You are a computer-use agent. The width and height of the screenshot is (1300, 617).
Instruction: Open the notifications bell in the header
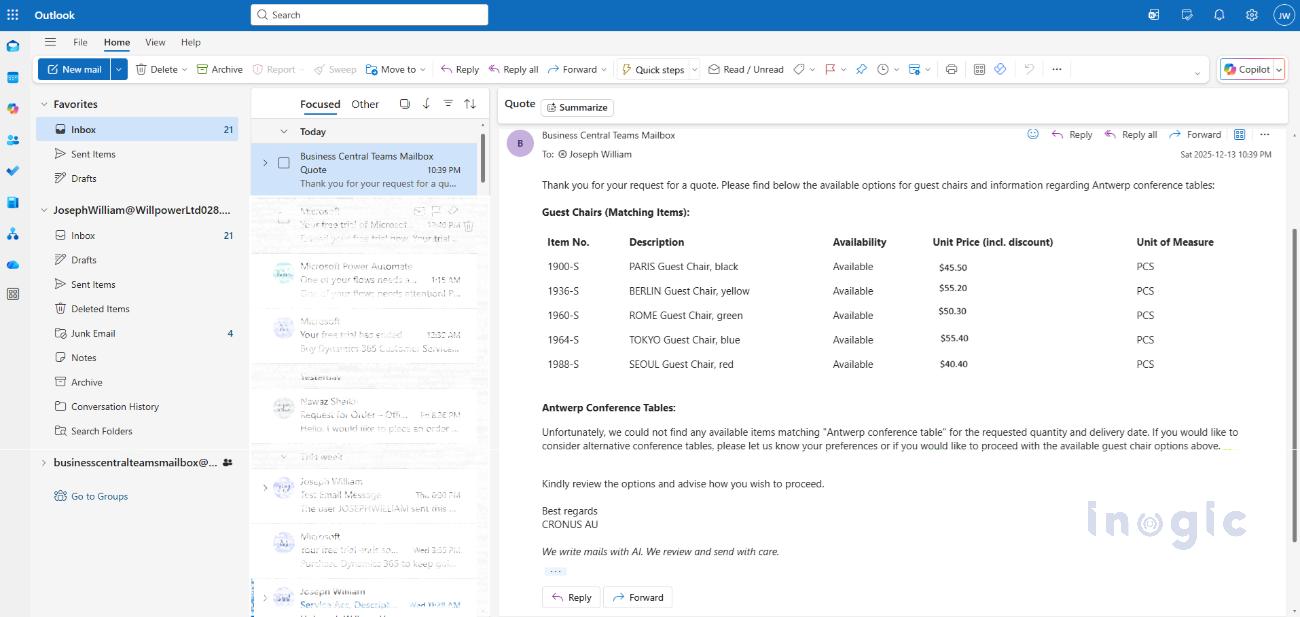click(x=1219, y=15)
